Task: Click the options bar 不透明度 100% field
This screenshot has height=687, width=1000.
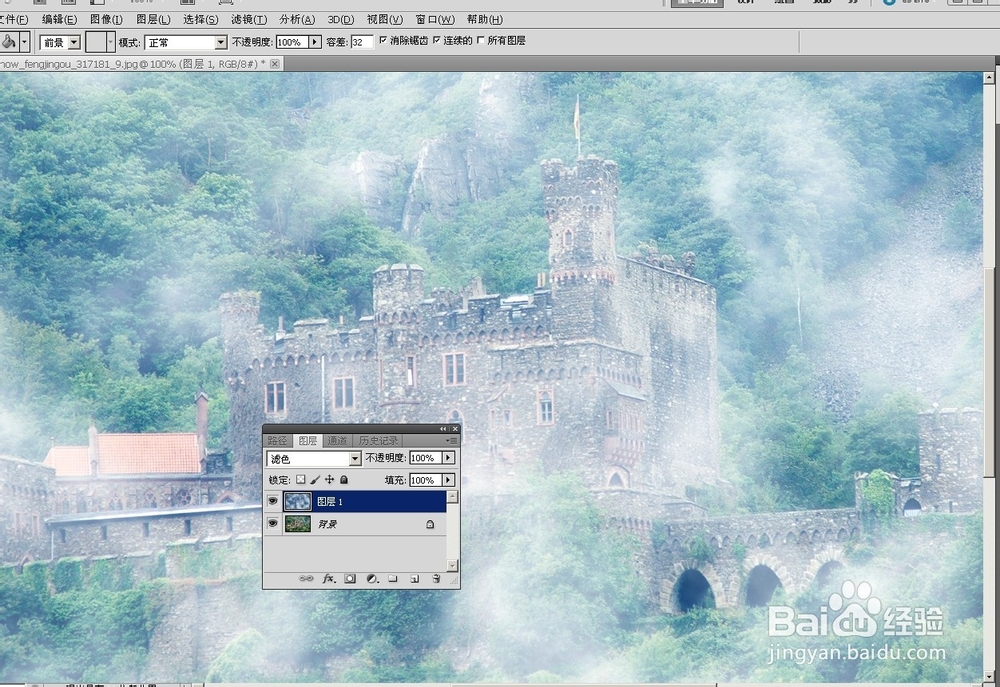Action: (292, 42)
